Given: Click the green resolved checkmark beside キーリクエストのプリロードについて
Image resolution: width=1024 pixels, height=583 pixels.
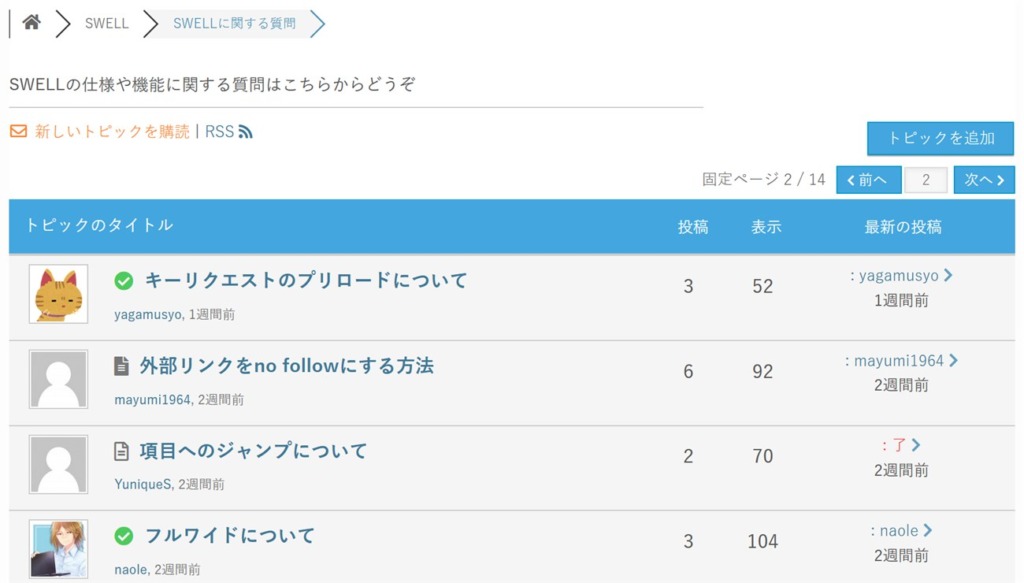Looking at the screenshot, I should (123, 281).
